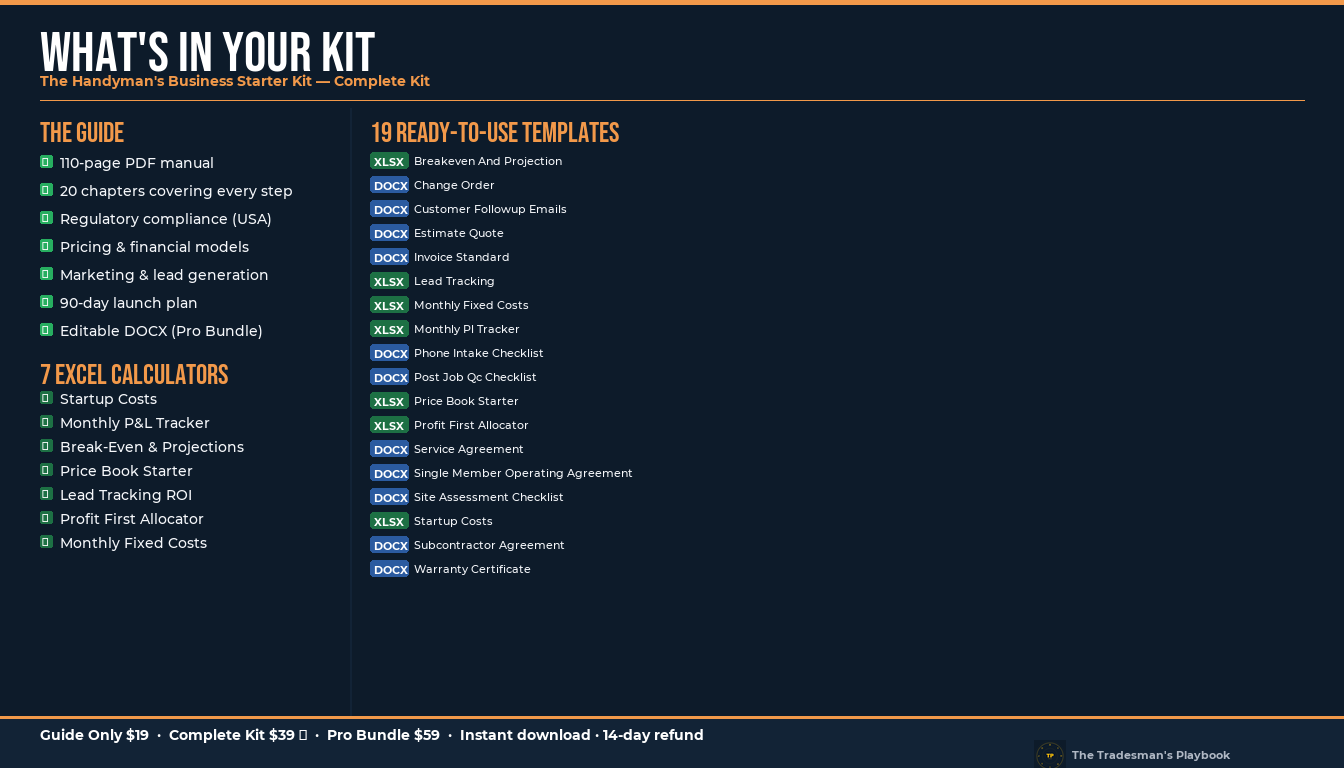Click the Estimate Quote template name
The height and width of the screenshot is (768, 1344).
click(459, 233)
